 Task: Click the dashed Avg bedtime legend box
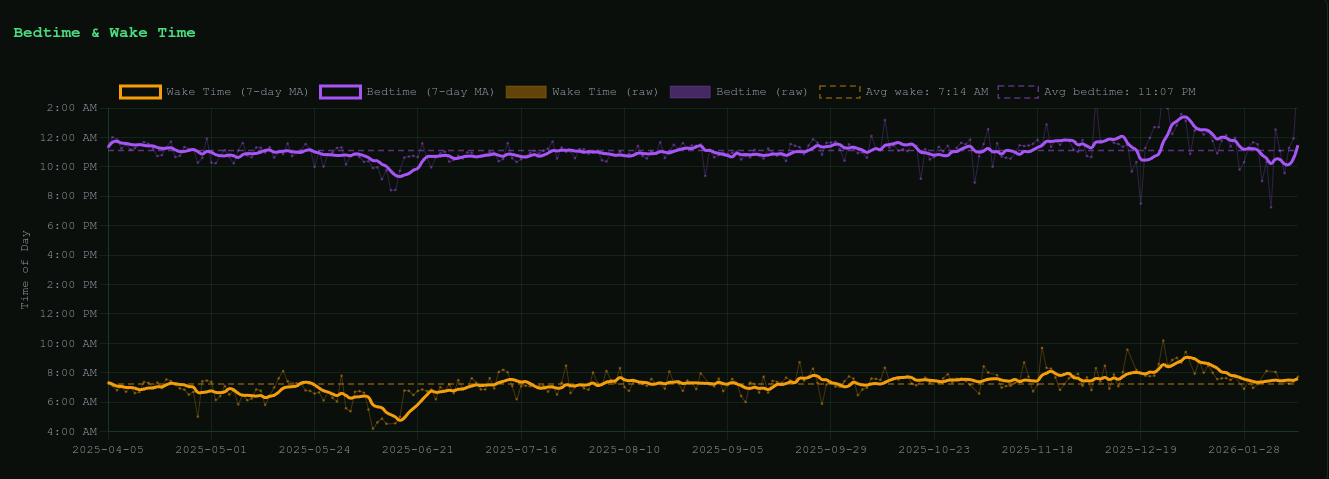pos(1017,92)
